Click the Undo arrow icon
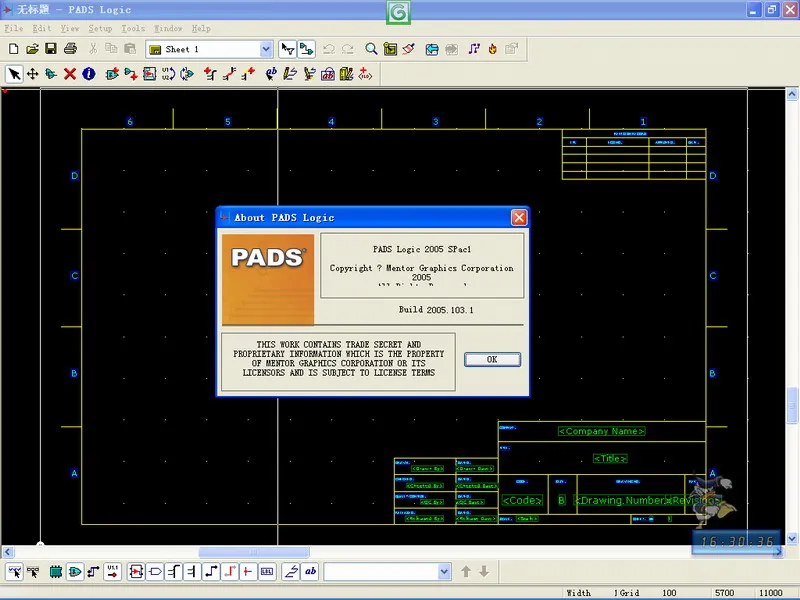The height and width of the screenshot is (600, 800). 329,49
